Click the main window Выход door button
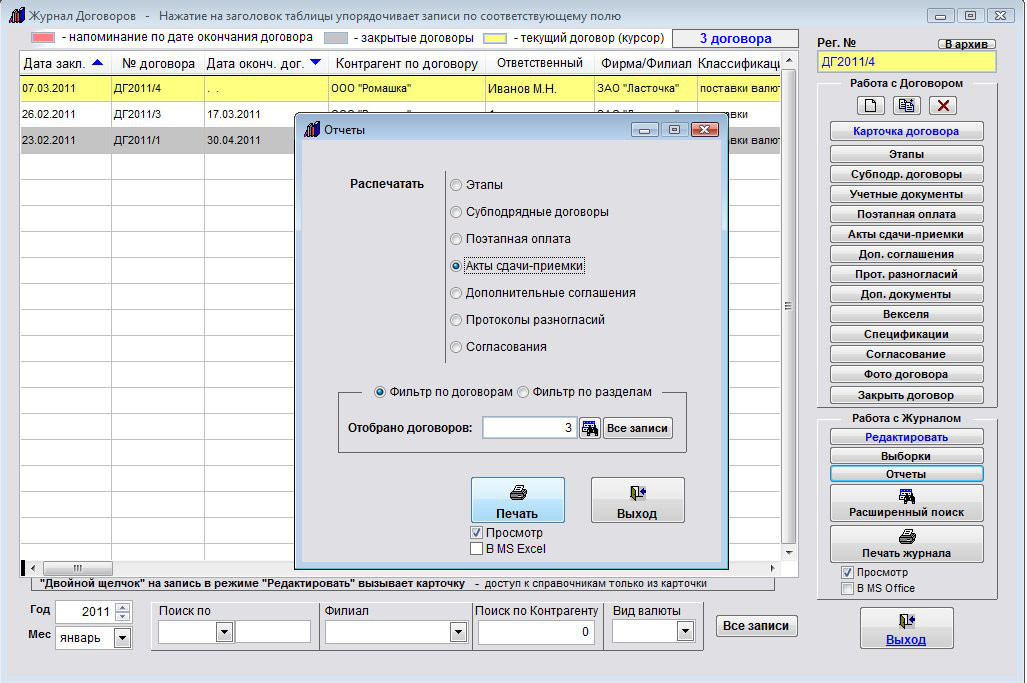The width and height of the screenshot is (1027, 683). (x=906, y=628)
